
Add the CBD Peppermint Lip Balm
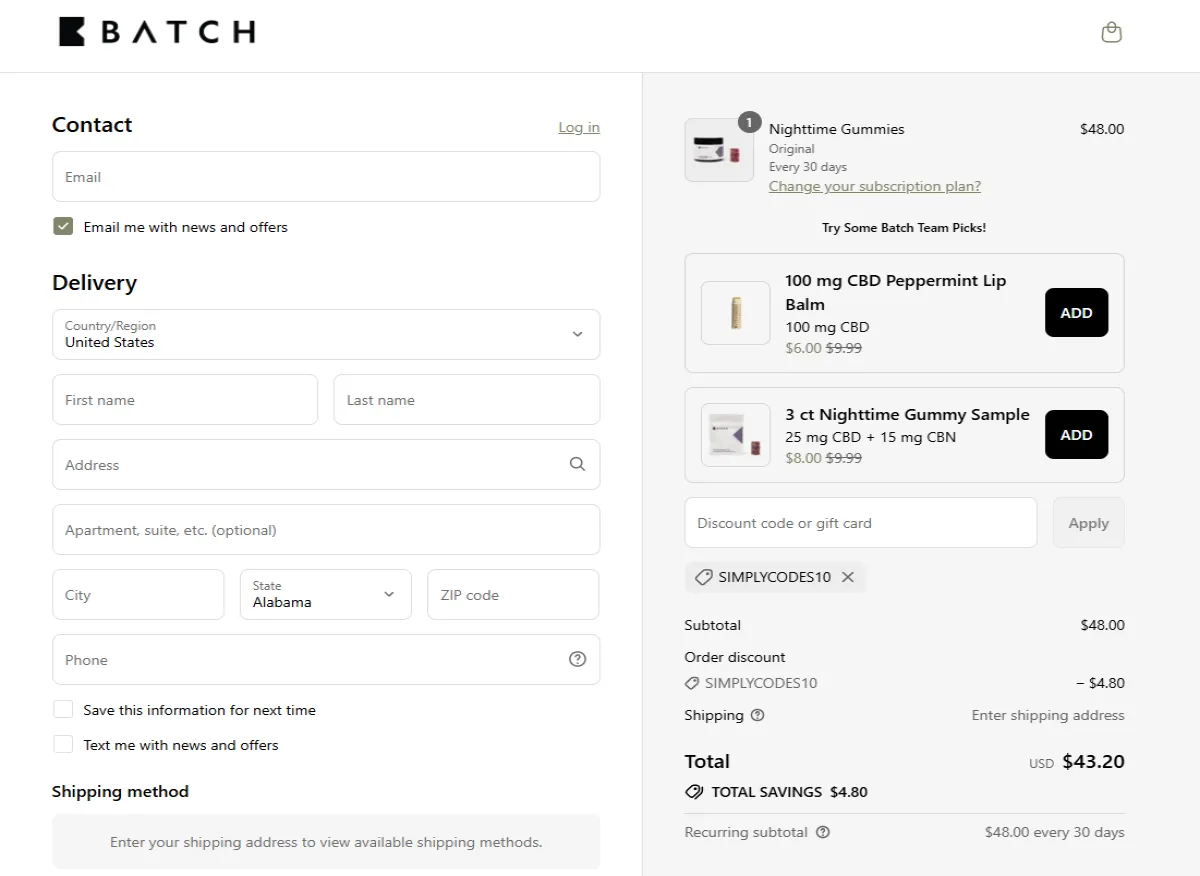1076,313
